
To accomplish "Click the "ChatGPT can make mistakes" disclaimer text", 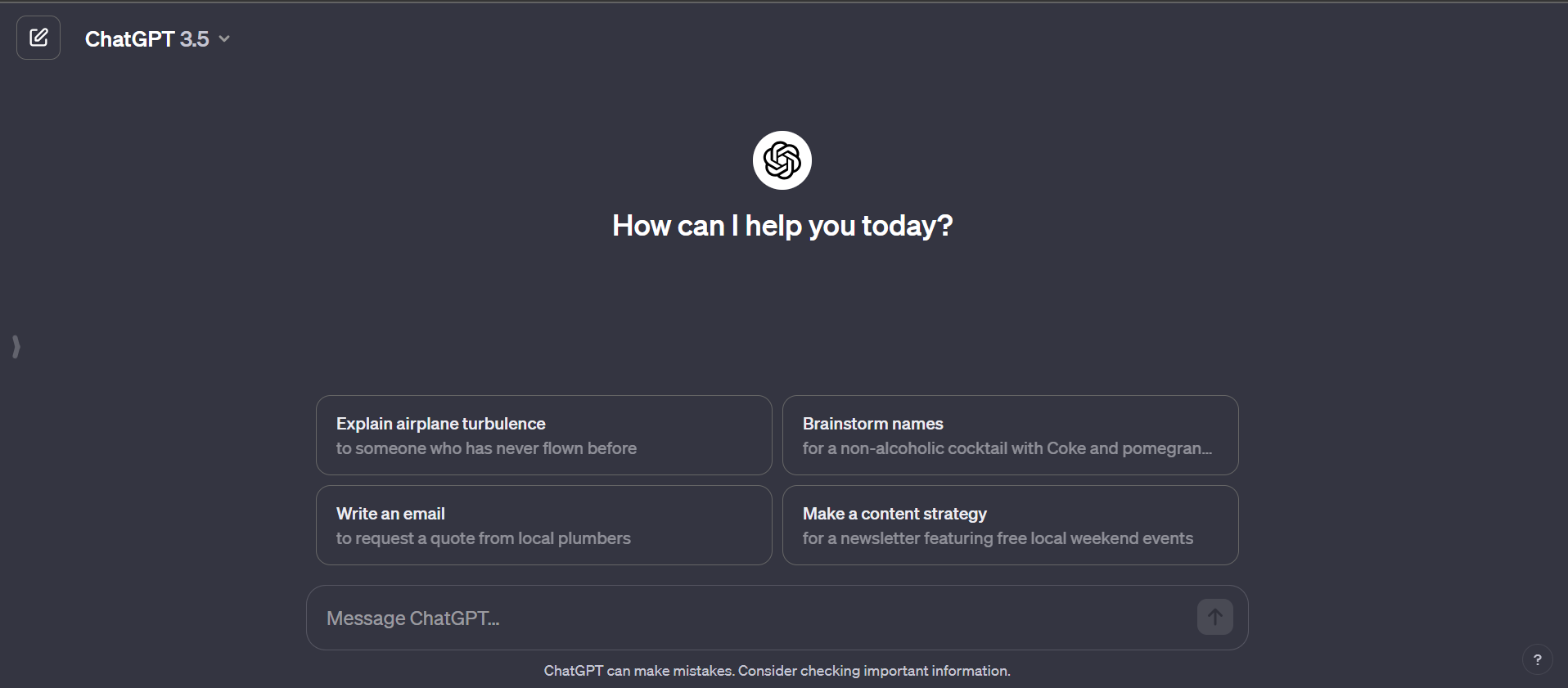I will coord(777,671).
